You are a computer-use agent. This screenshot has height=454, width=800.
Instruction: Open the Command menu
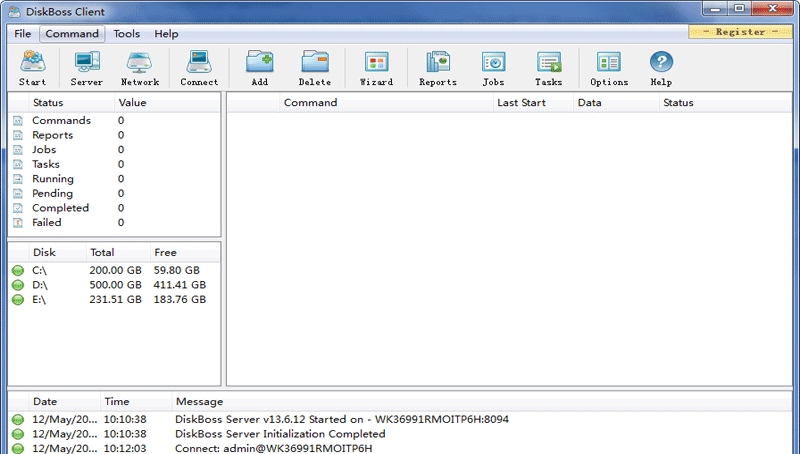72,34
